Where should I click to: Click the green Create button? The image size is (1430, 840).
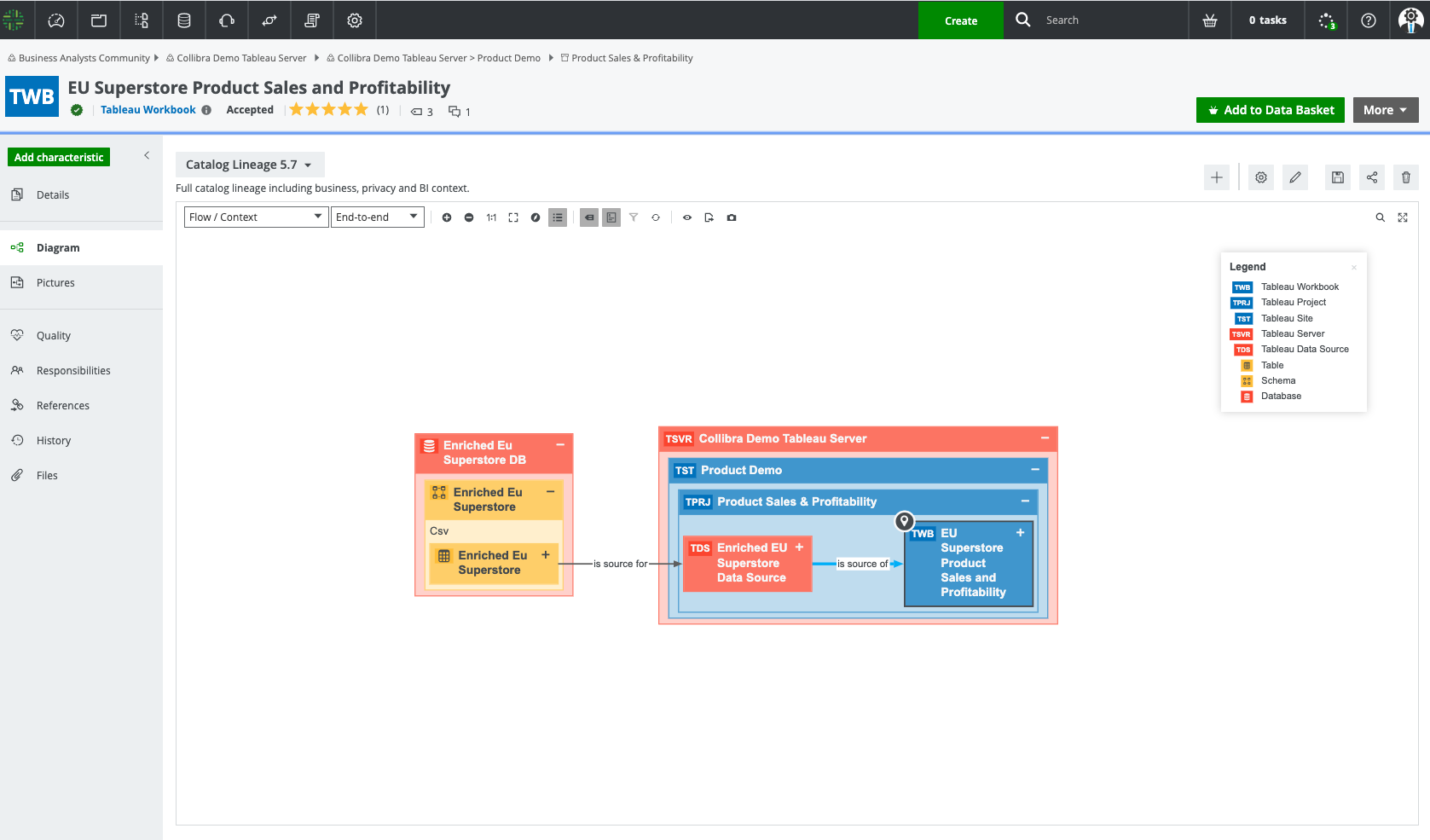(x=961, y=20)
